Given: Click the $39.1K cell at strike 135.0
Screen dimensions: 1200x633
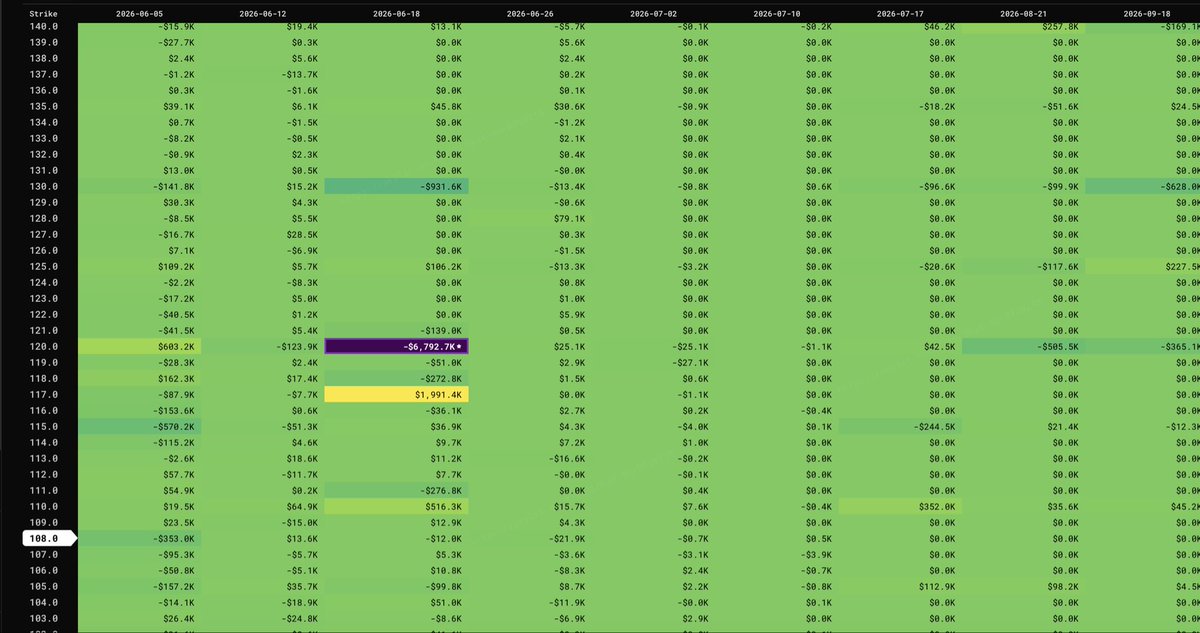Looking at the screenshot, I should pos(140,106).
